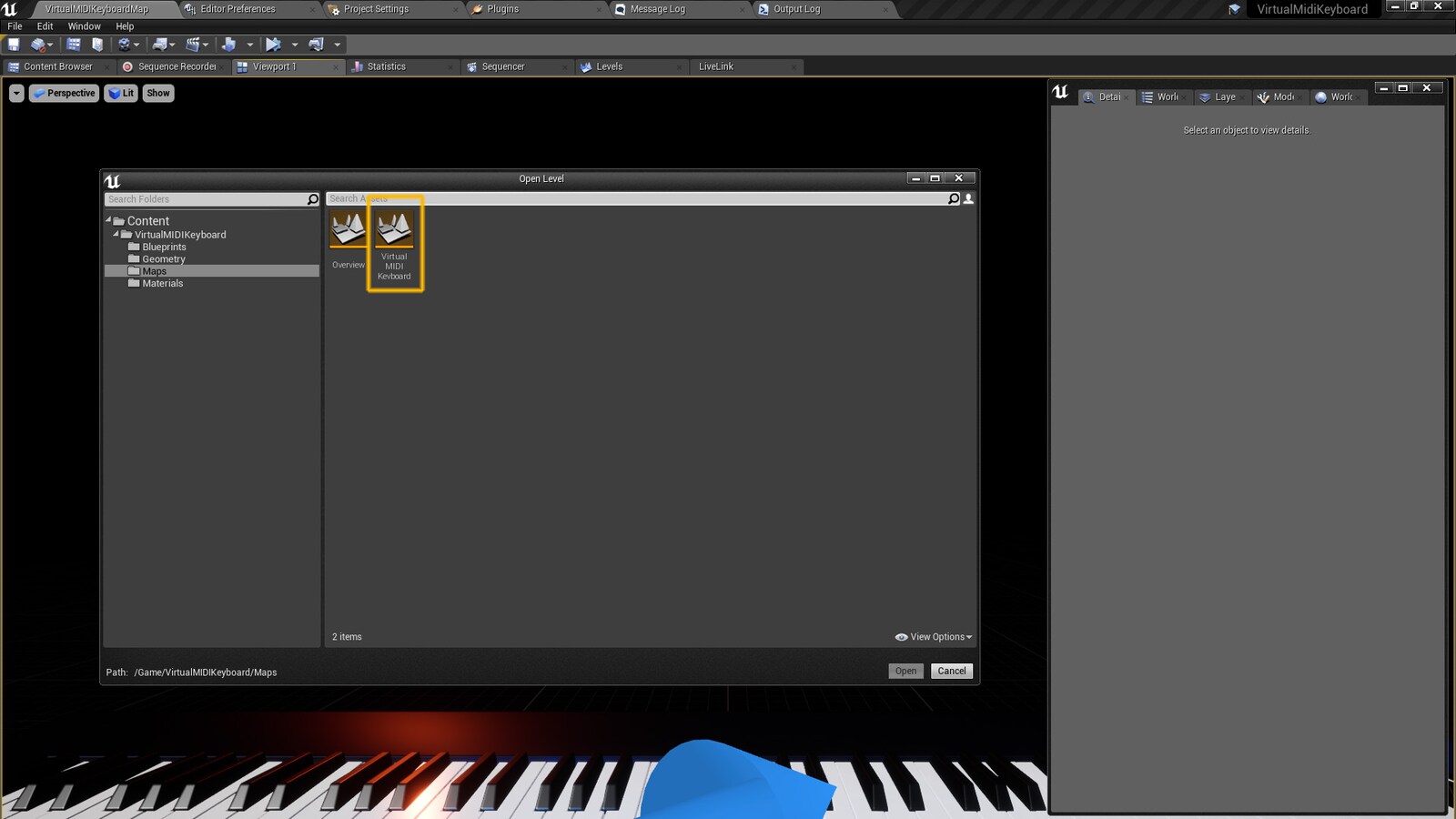The width and height of the screenshot is (1456, 819).
Task: Select the Virtual MIDI Keyboard map thumbnail
Action: 394,228
